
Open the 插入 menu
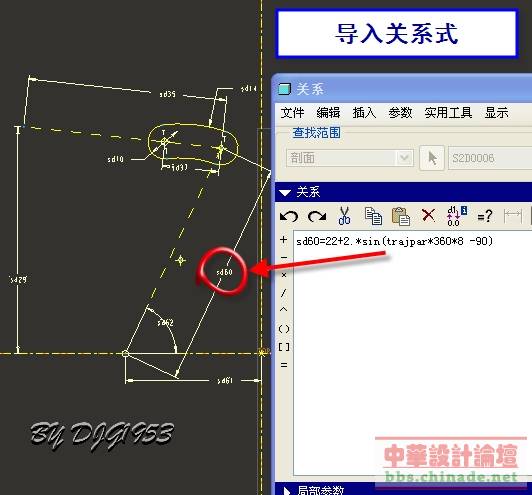pos(364,113)
